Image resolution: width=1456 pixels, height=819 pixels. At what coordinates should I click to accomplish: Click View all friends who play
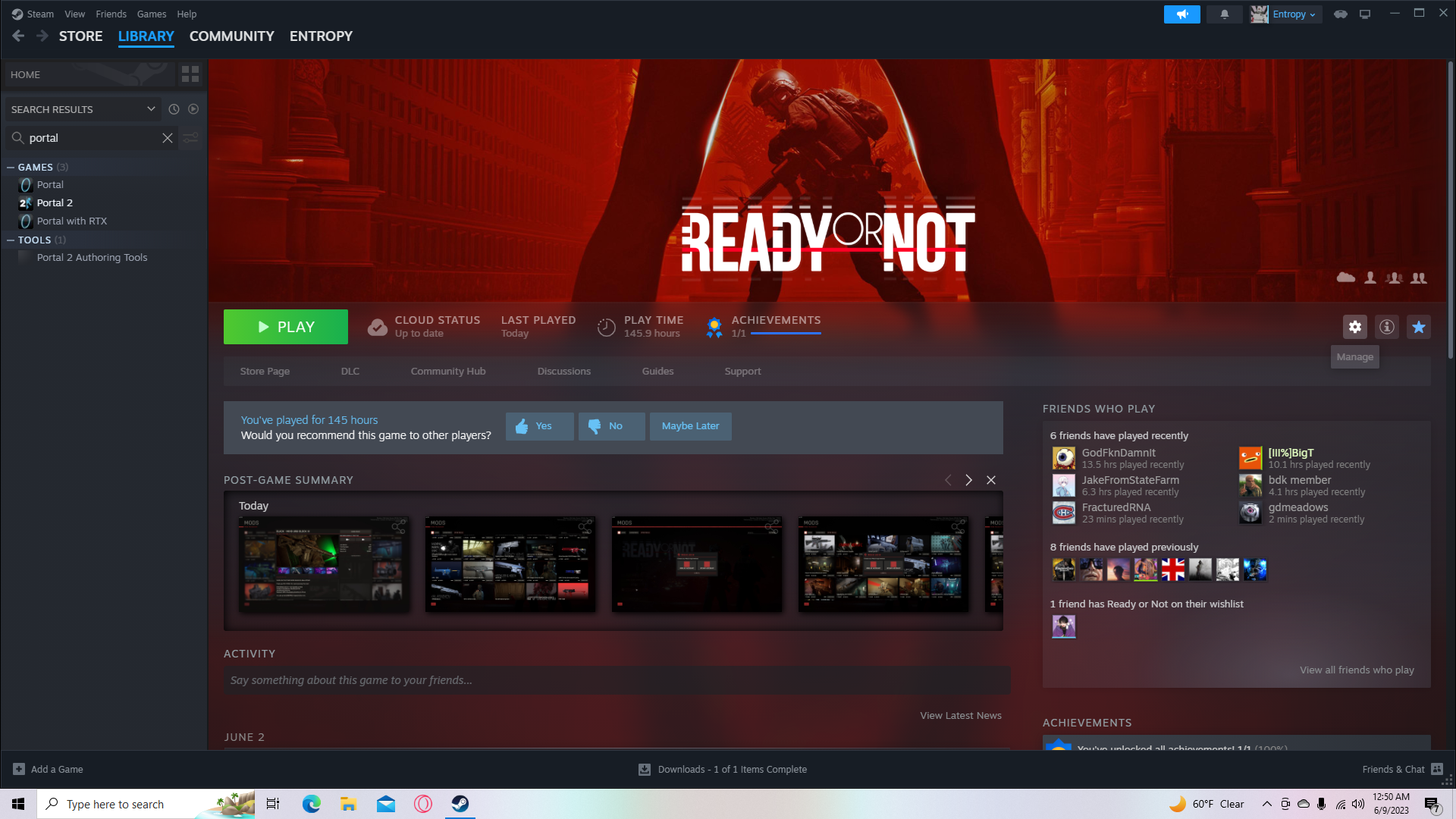pos(1356,670)
